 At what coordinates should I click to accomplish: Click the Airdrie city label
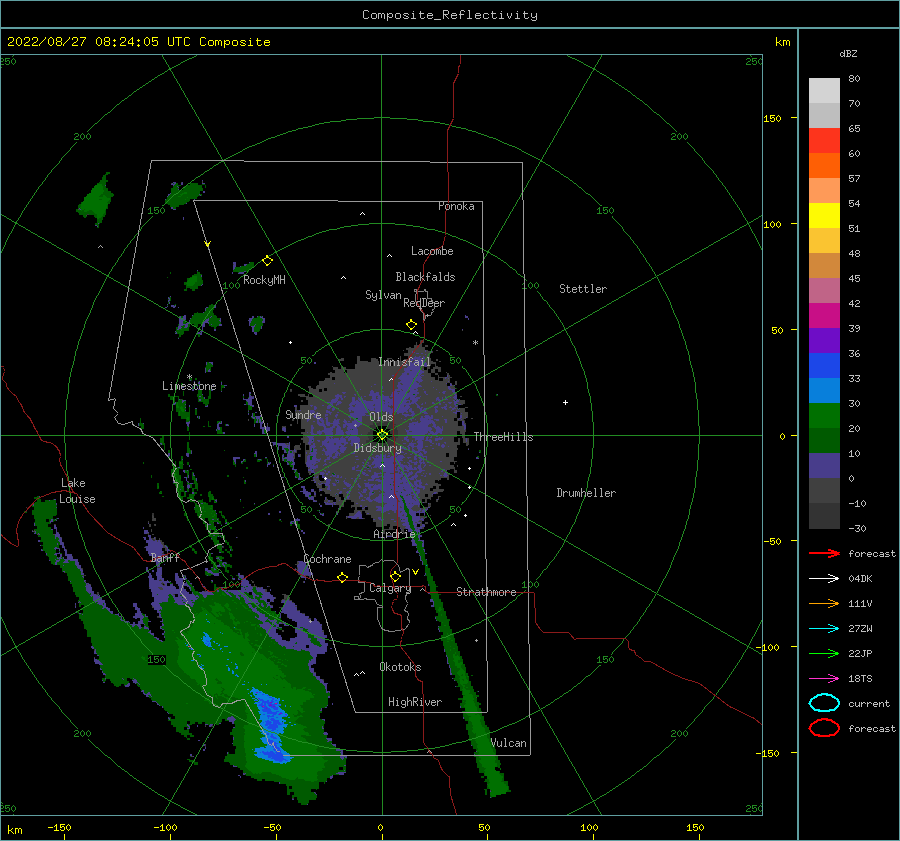pos(394,534)
